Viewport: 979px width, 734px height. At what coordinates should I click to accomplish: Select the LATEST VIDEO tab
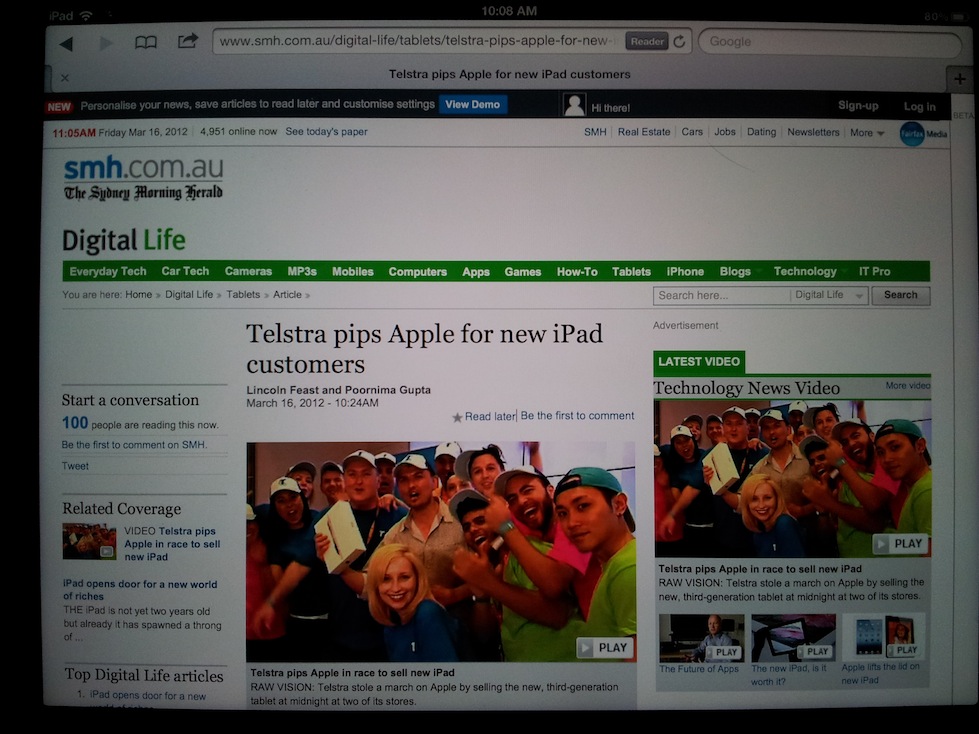click(x=699, y=362)
